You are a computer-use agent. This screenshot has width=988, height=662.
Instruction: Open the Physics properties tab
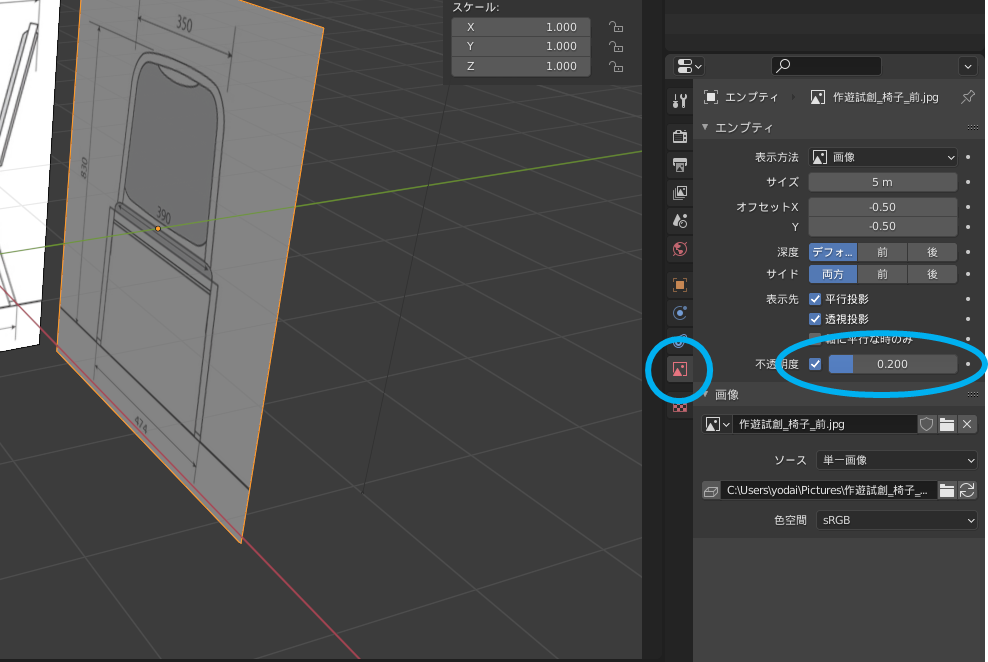(x=679, y=313)
